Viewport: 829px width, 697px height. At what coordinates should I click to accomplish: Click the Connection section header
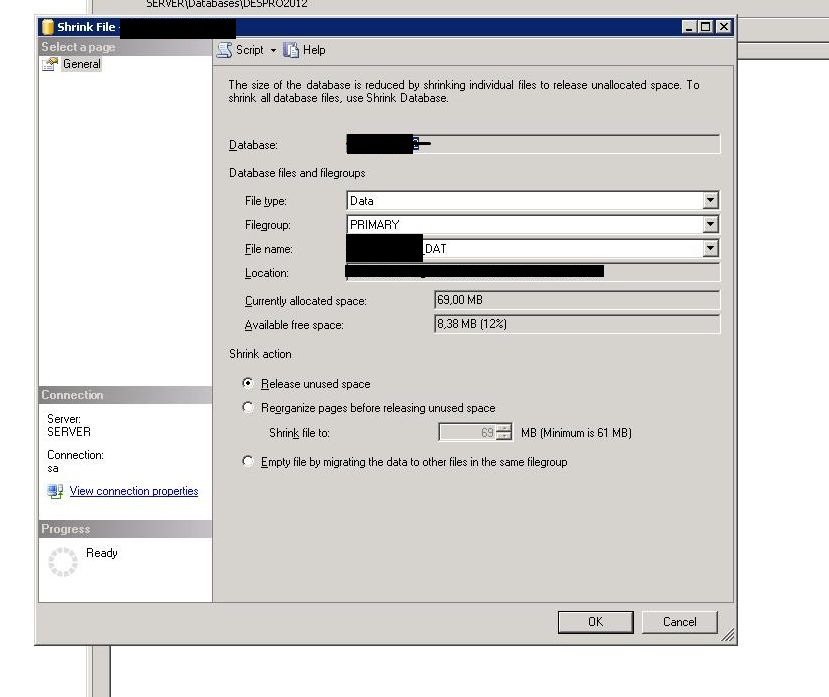(x=125, y=395)
